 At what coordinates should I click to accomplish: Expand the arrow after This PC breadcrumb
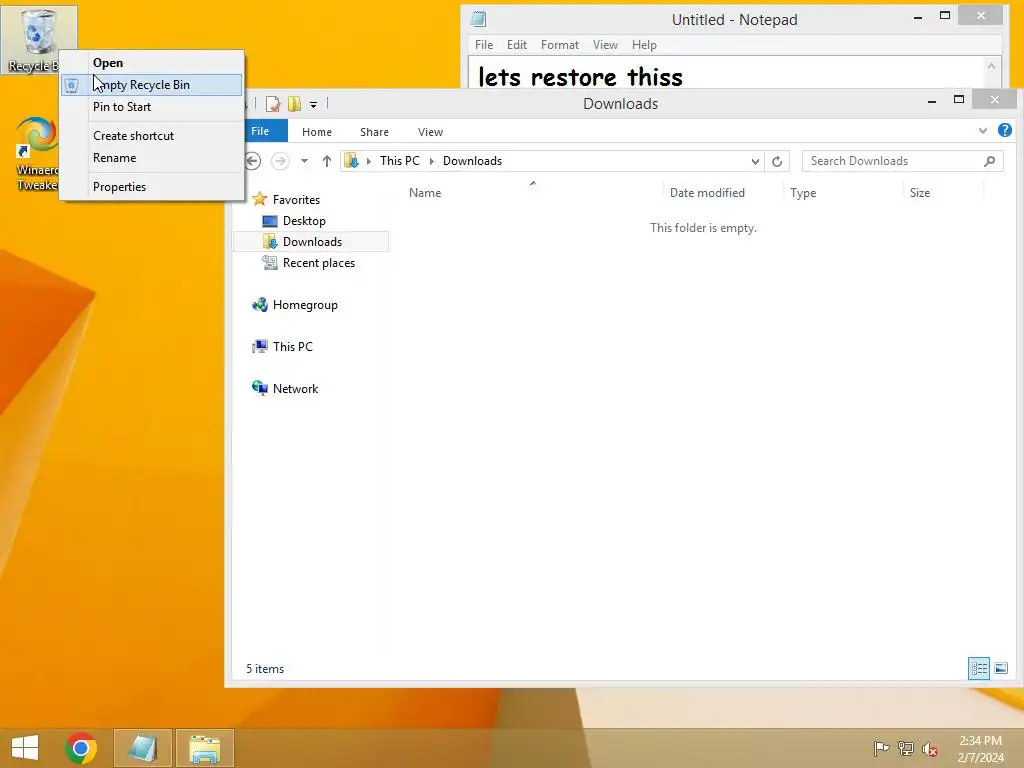pos(432,161)
